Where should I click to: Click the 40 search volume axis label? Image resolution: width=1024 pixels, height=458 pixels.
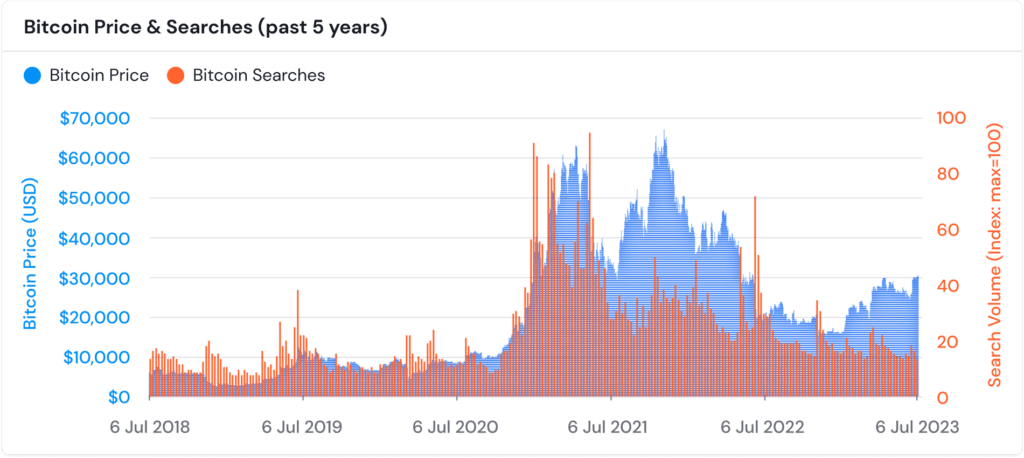pyautogui.click(x=946, y=286)
